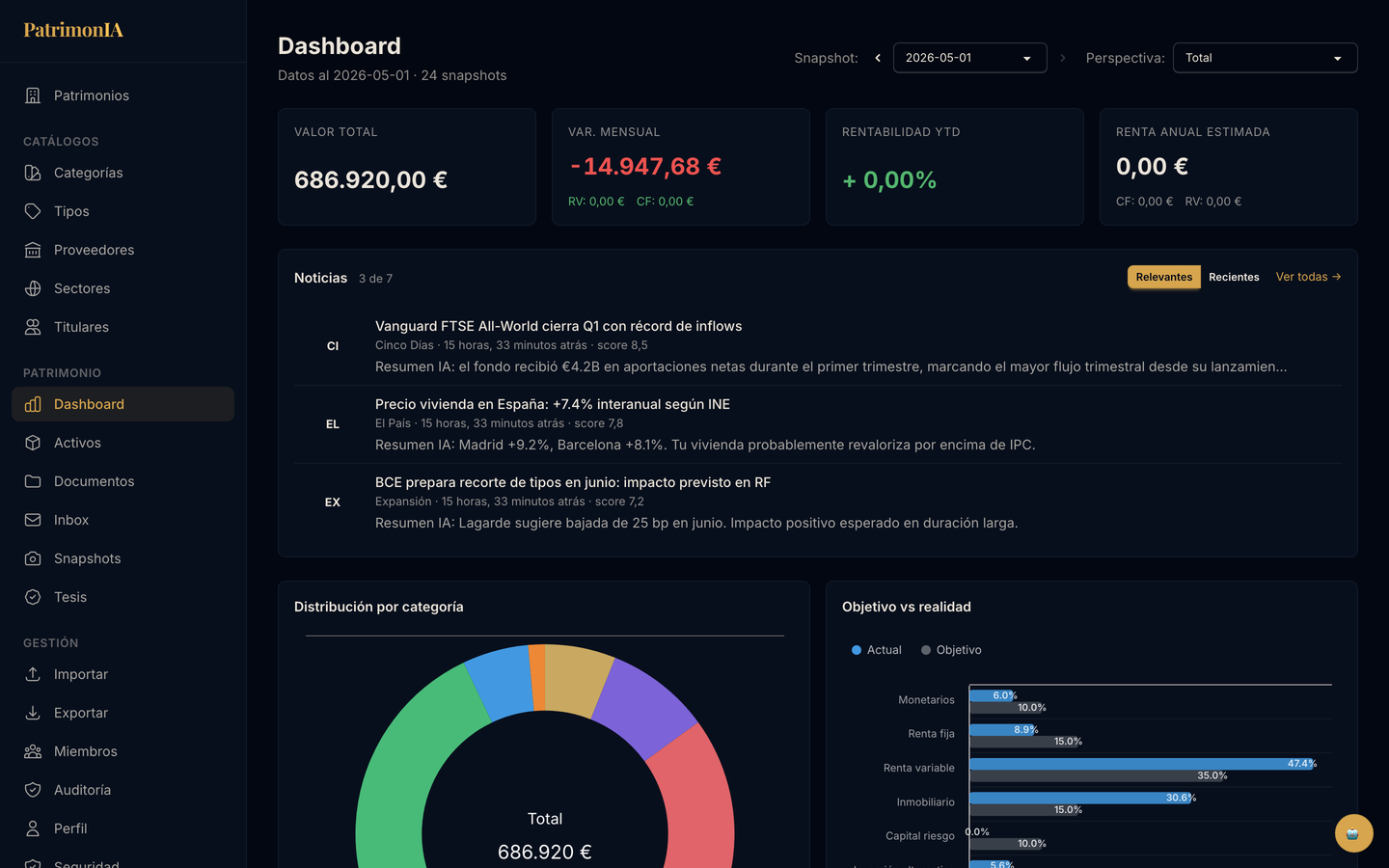Viewport: 1389px width, 868px height.
Task: Click the '3 de 7' news counter
Action: (375, 279)
